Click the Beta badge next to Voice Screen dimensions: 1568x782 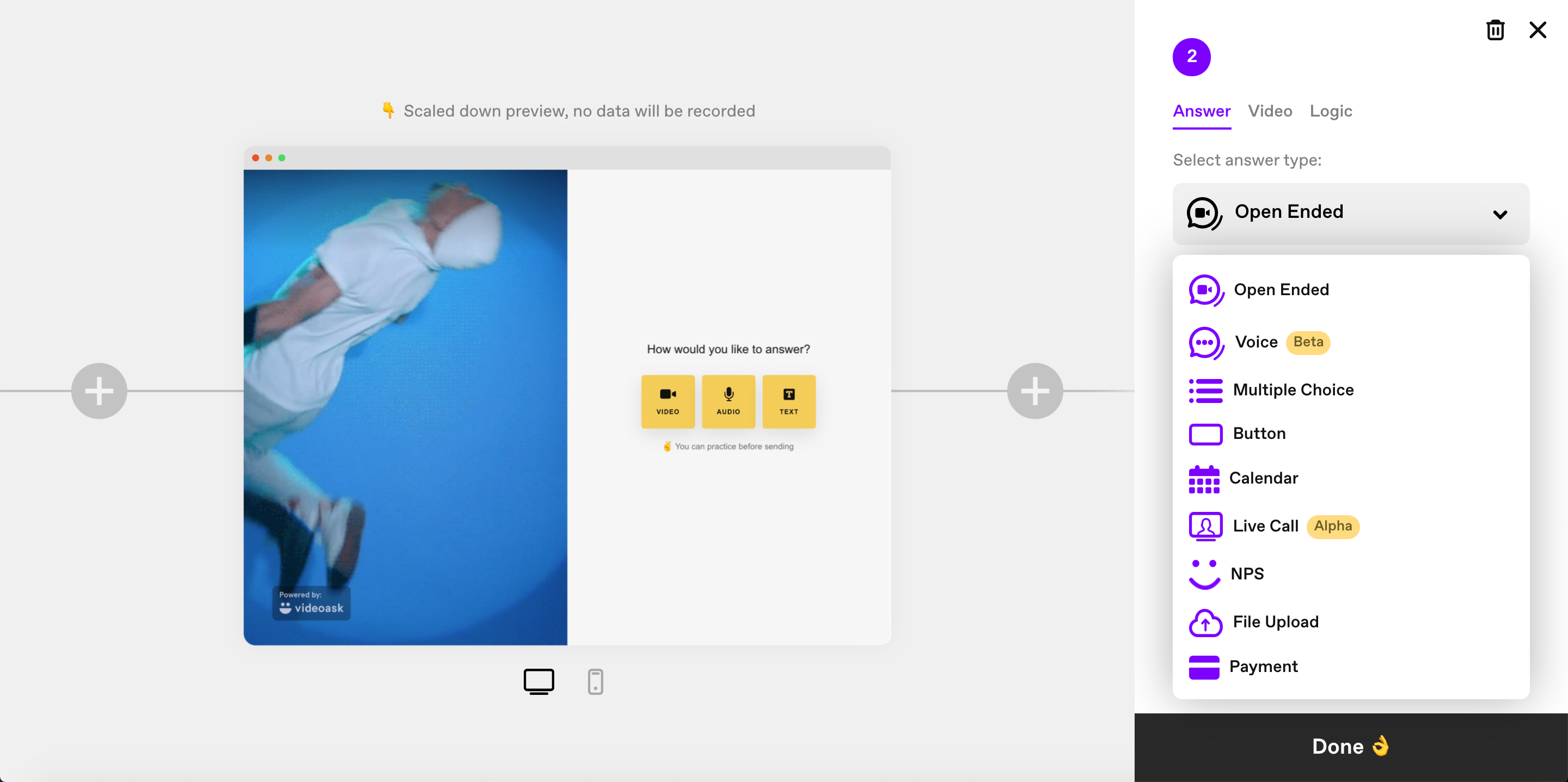point(1308,343)
